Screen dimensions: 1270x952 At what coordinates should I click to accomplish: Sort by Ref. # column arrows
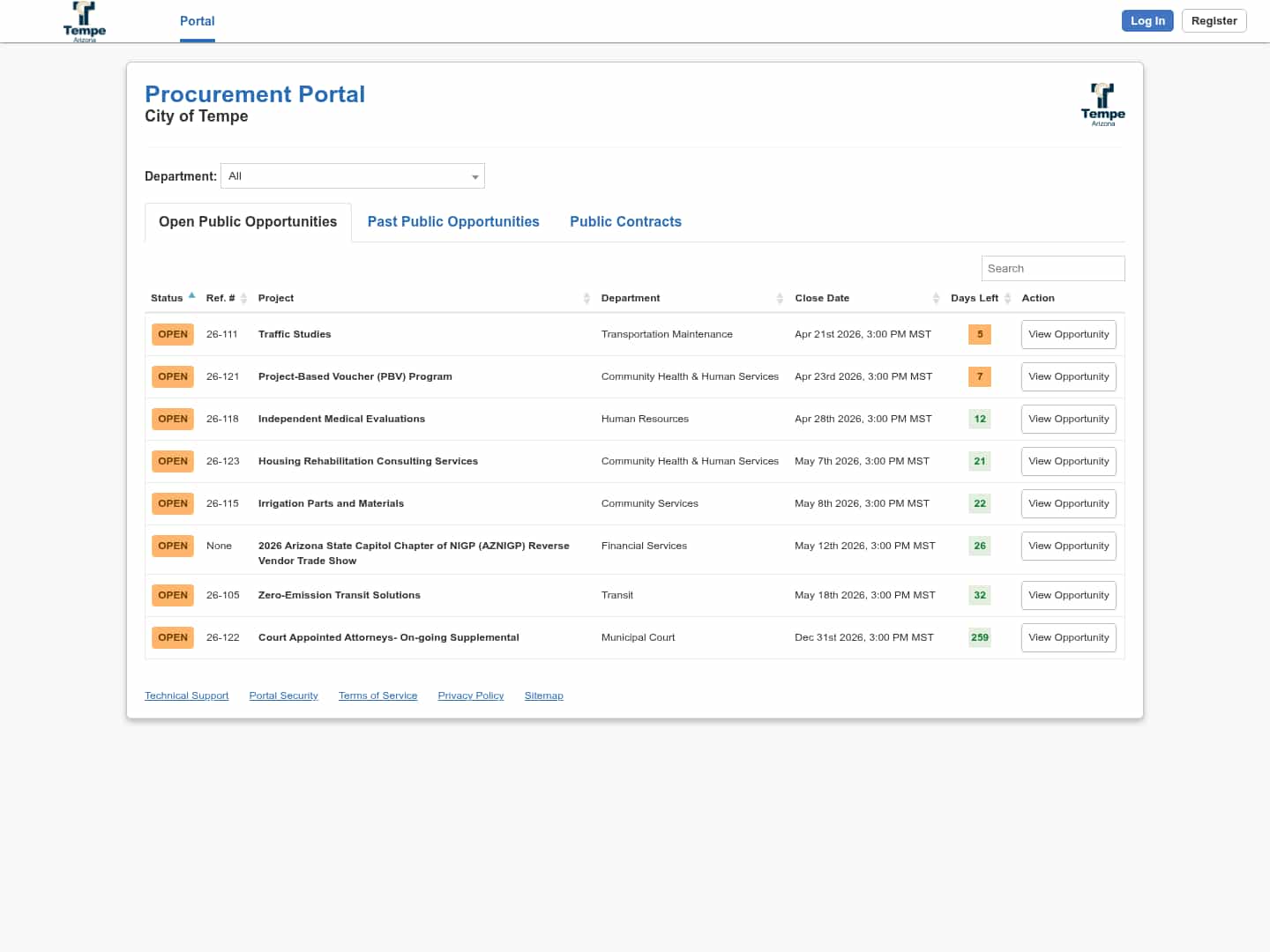[243, 299]
